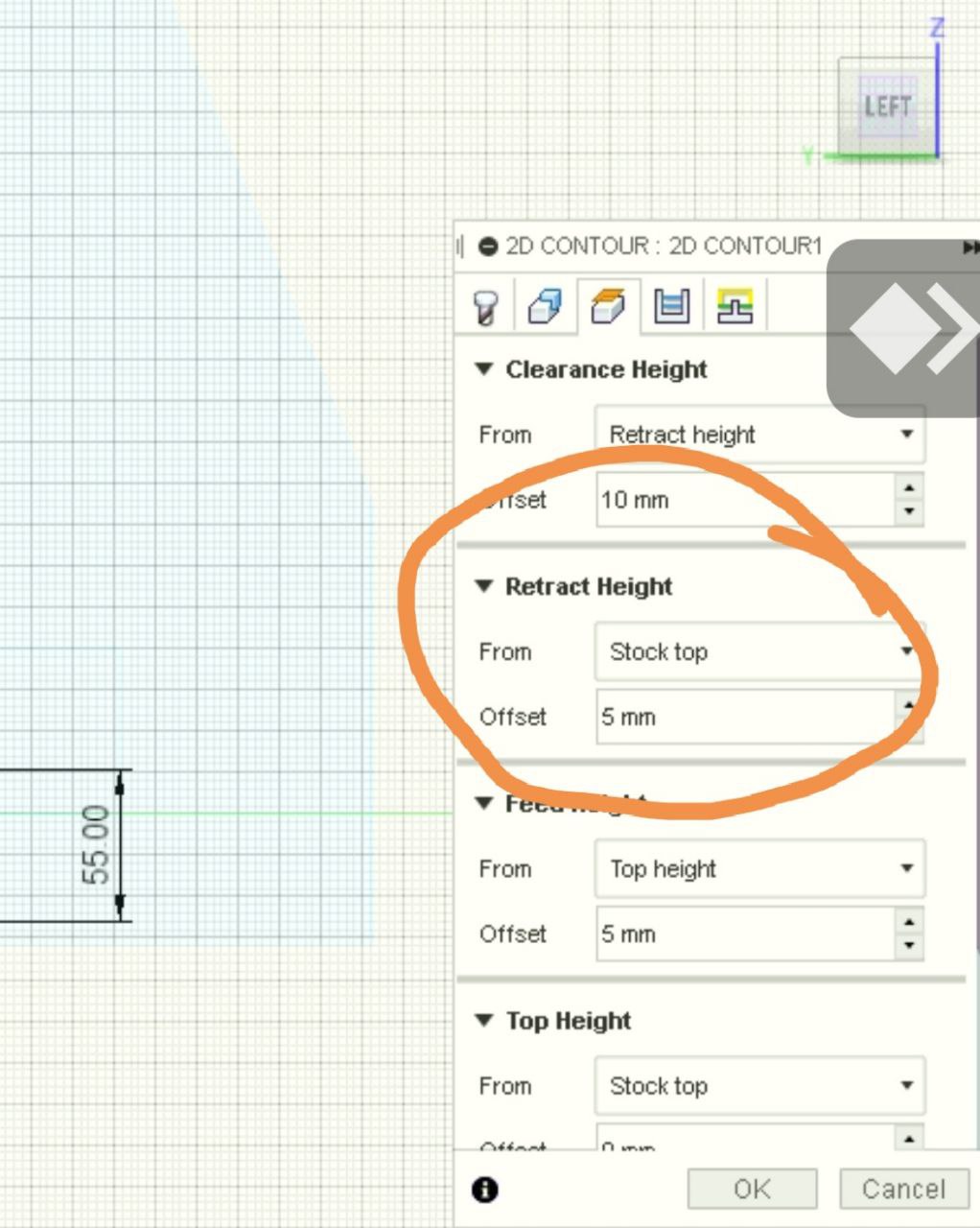The width and height of the screenshot is (980, 1228).
Task: Edit Retract Height offset 5 mm field
Action: tap(746, 717)
